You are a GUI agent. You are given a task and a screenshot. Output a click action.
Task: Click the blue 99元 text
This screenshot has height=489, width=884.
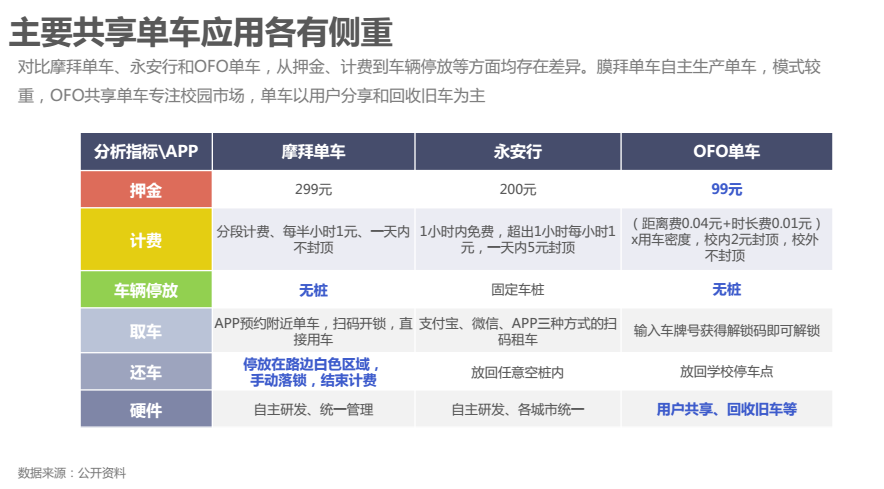coord(726,190)
